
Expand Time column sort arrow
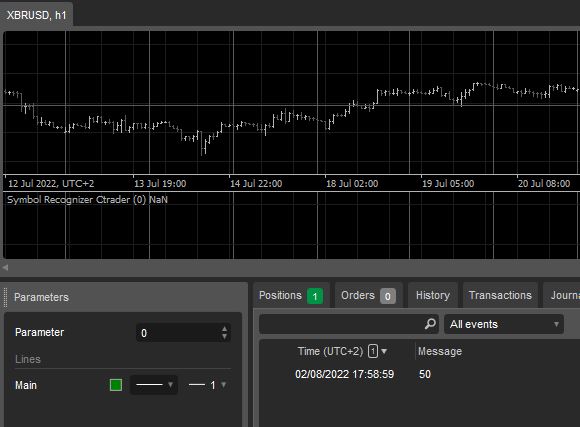[x=384, y=351]
